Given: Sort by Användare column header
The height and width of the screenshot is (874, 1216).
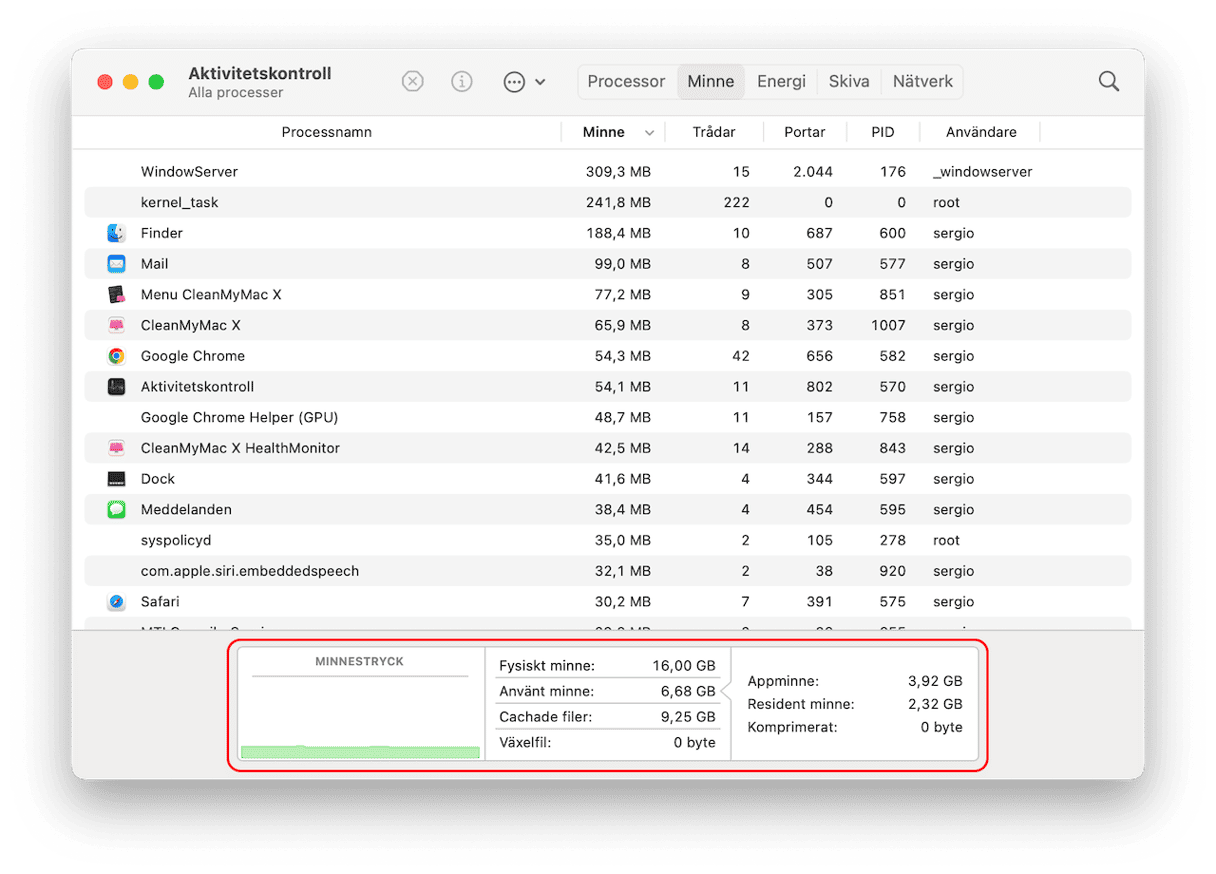Looking at the screenshot, I should [981, 132].
